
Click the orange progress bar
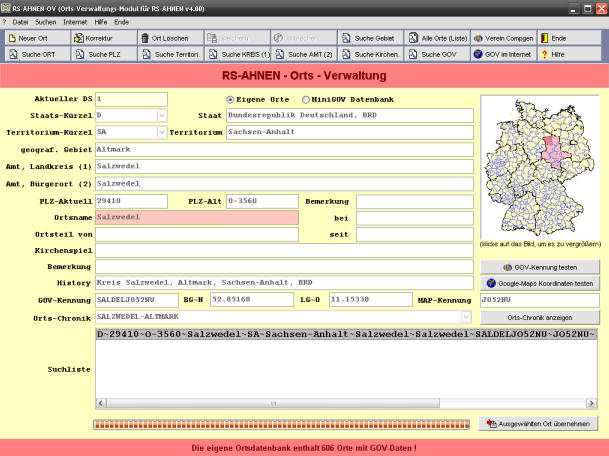282,425
